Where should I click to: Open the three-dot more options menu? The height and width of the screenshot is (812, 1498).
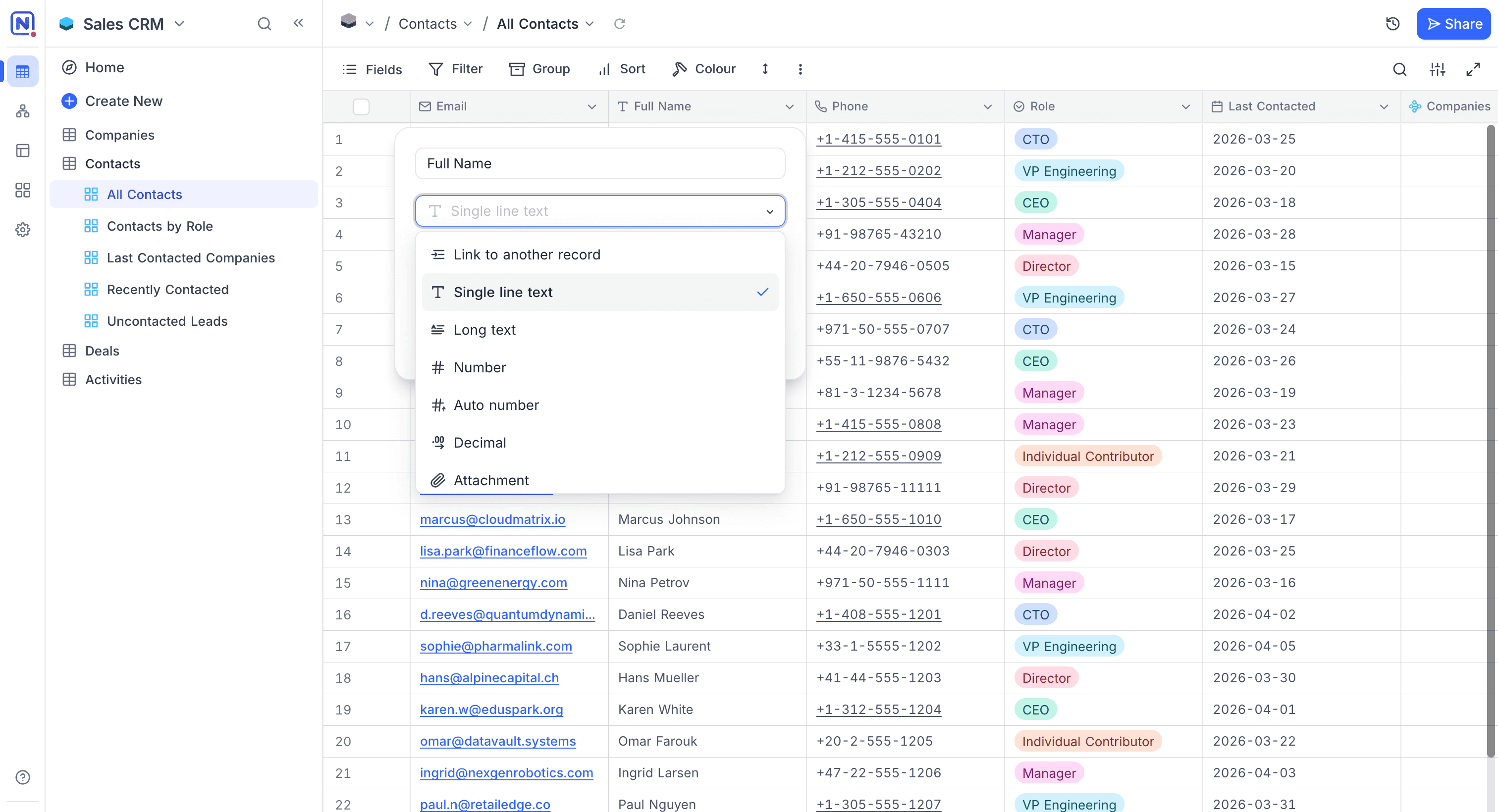pos(800,69)
